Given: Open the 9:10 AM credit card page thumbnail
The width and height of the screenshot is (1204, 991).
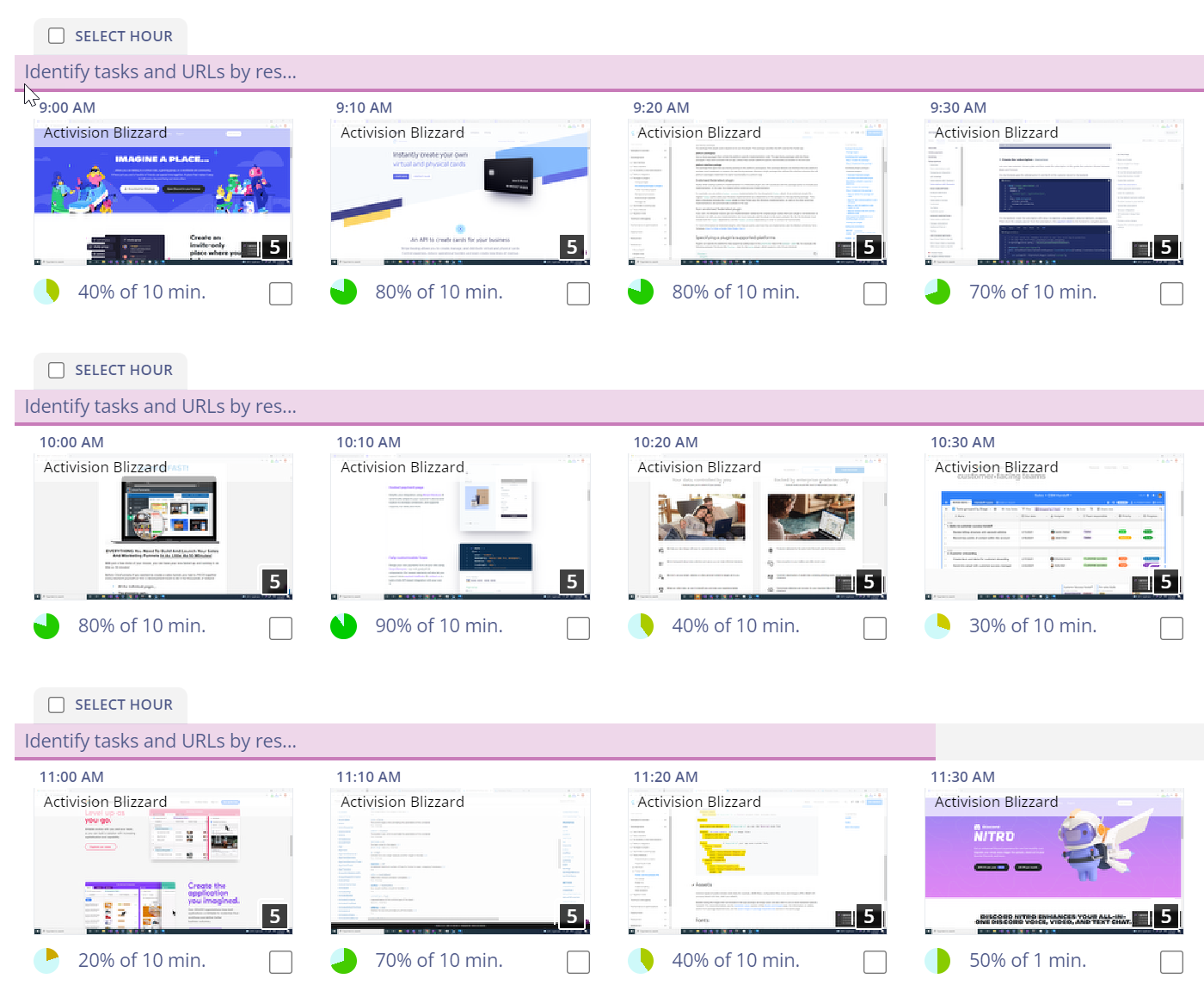Looking at the screenshot, I should point(460,193).
